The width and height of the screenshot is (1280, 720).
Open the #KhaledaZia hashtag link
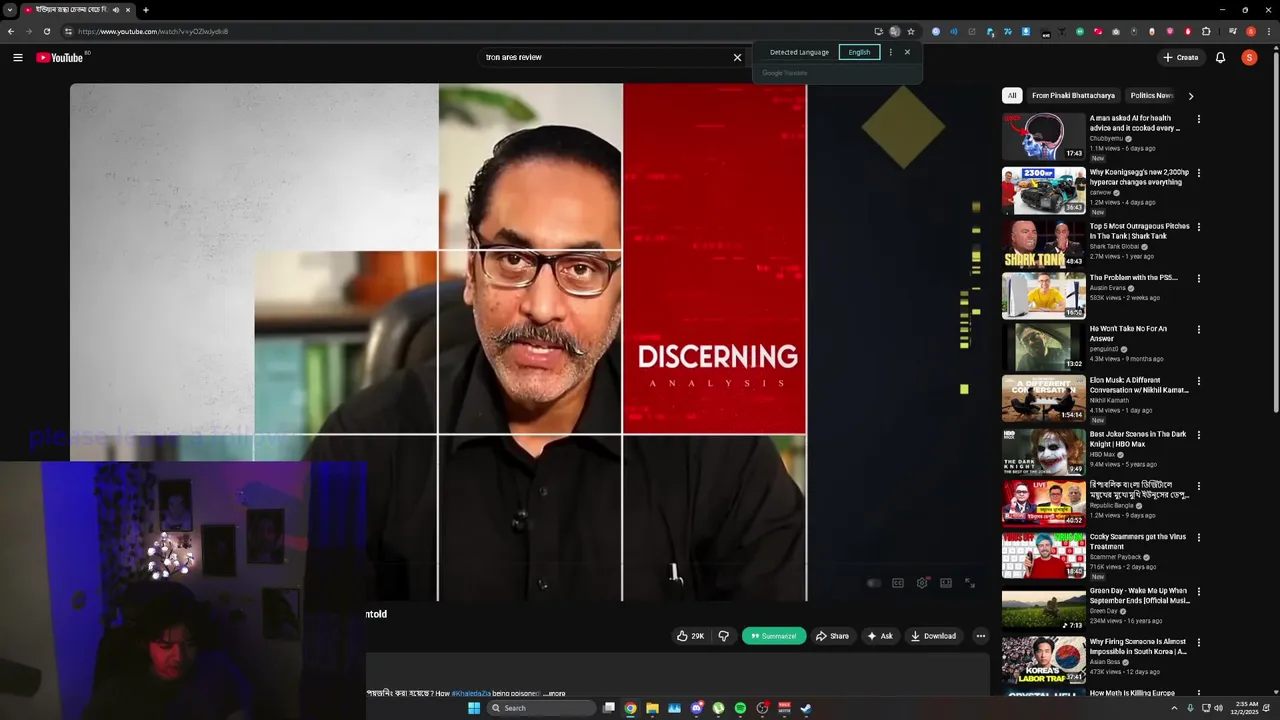pyautogui.click(x=471, y=693)
